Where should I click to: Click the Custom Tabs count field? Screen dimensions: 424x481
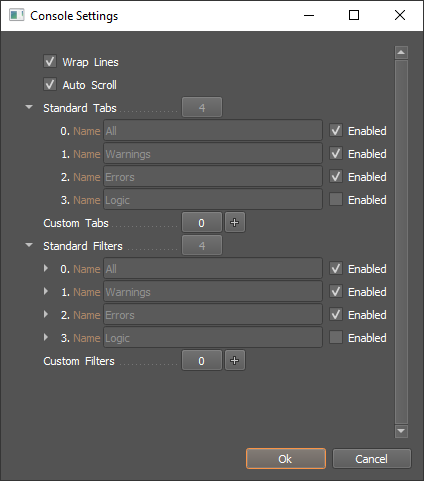pos(202,222)
